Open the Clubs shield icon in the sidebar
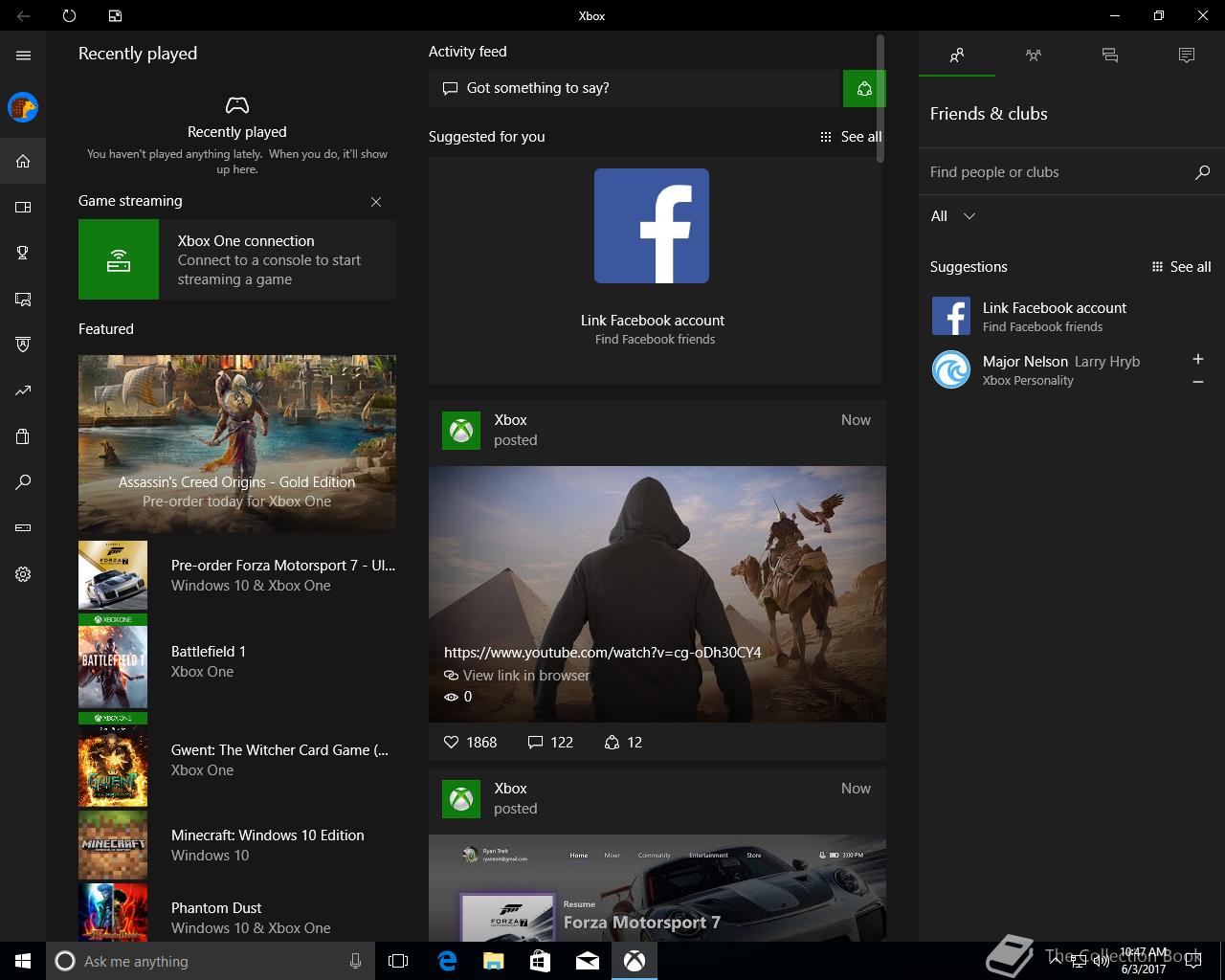1225x980 pixels. (23, 345)
